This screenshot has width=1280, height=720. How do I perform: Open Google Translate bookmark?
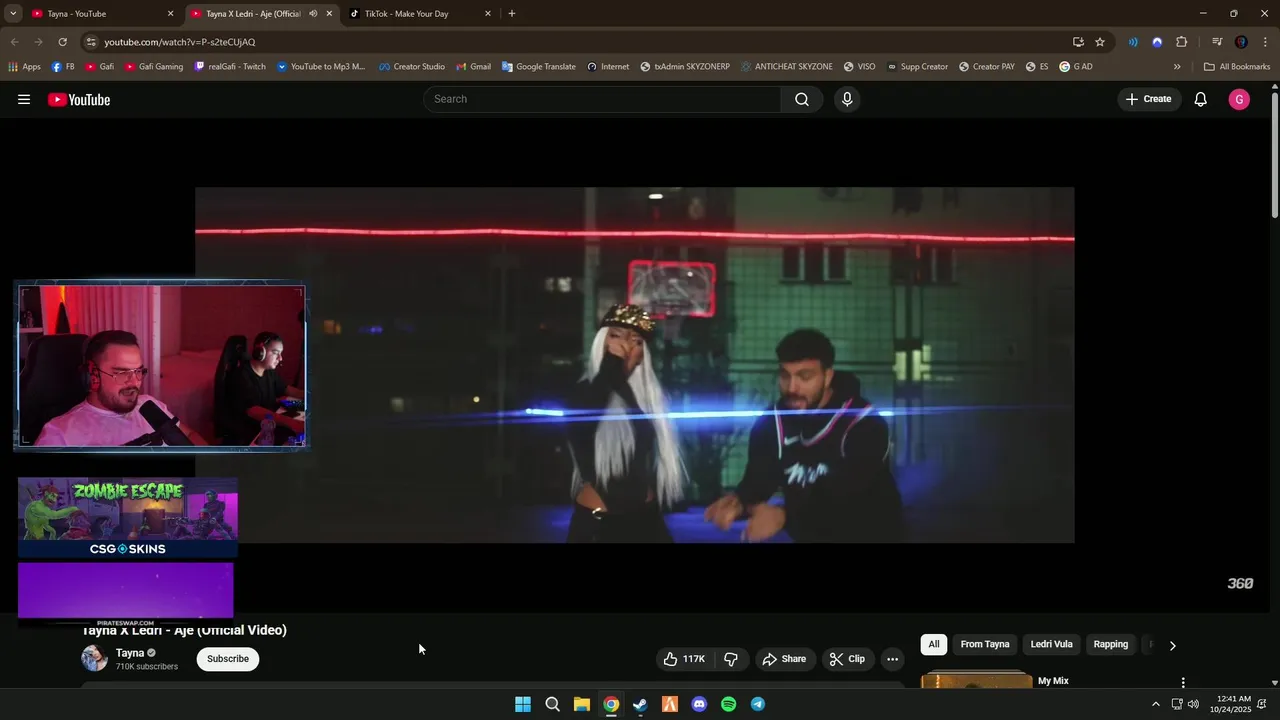(539, 67)
